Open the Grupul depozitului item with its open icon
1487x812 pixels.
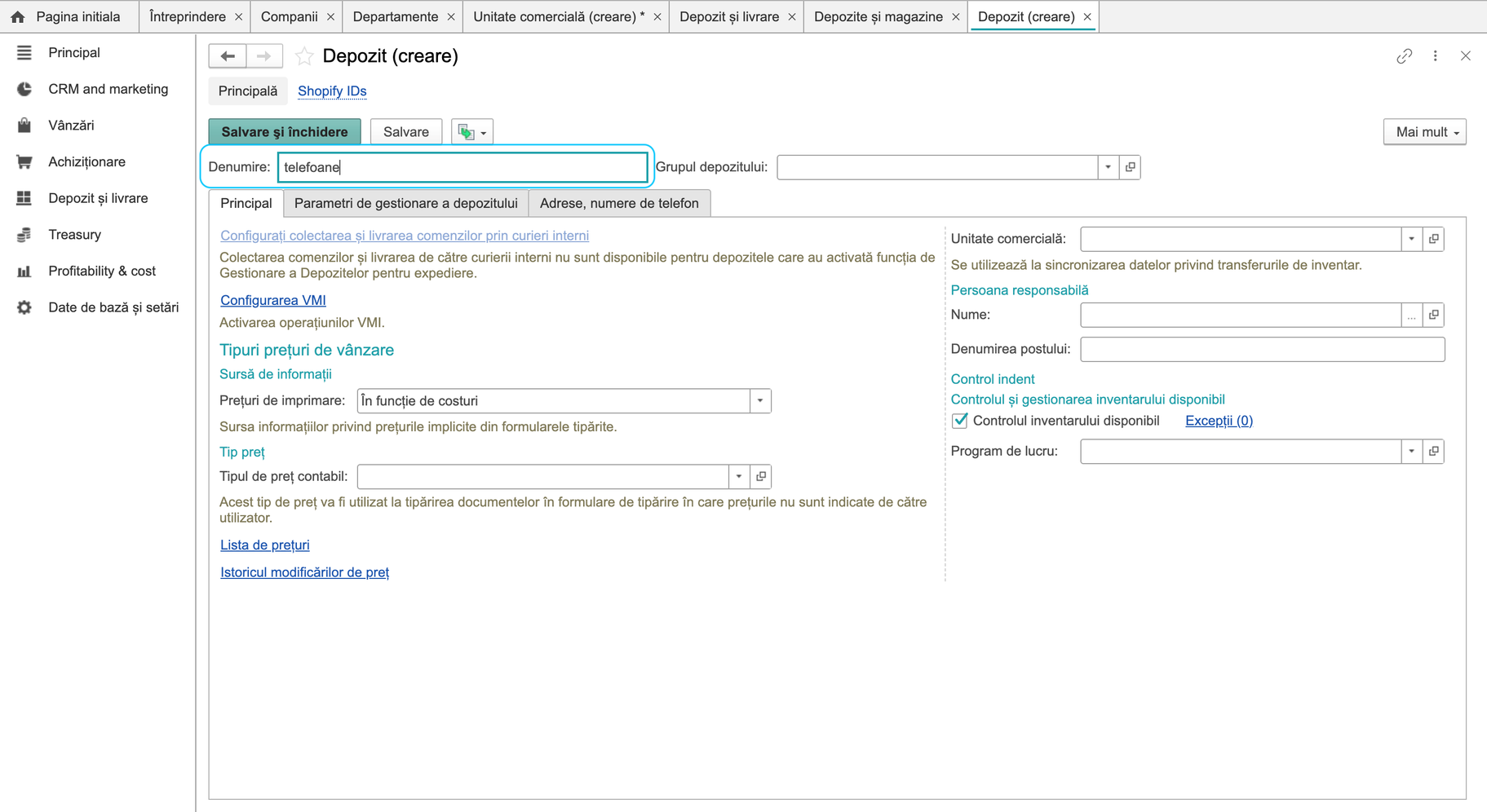point(1130,167)
